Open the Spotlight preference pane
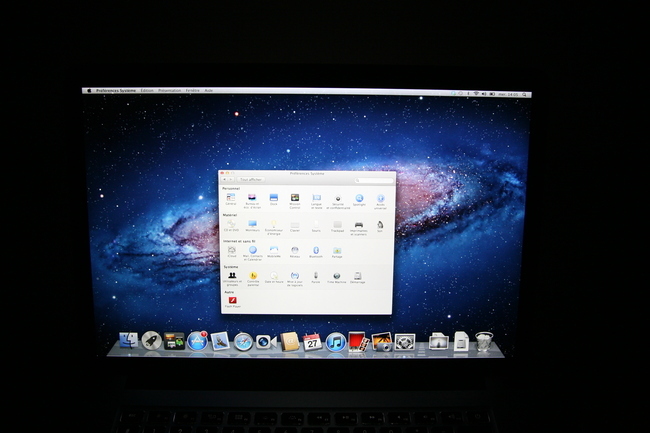This screenshot has width=650, height=433. pyautogui.click(x=359, y=201)
